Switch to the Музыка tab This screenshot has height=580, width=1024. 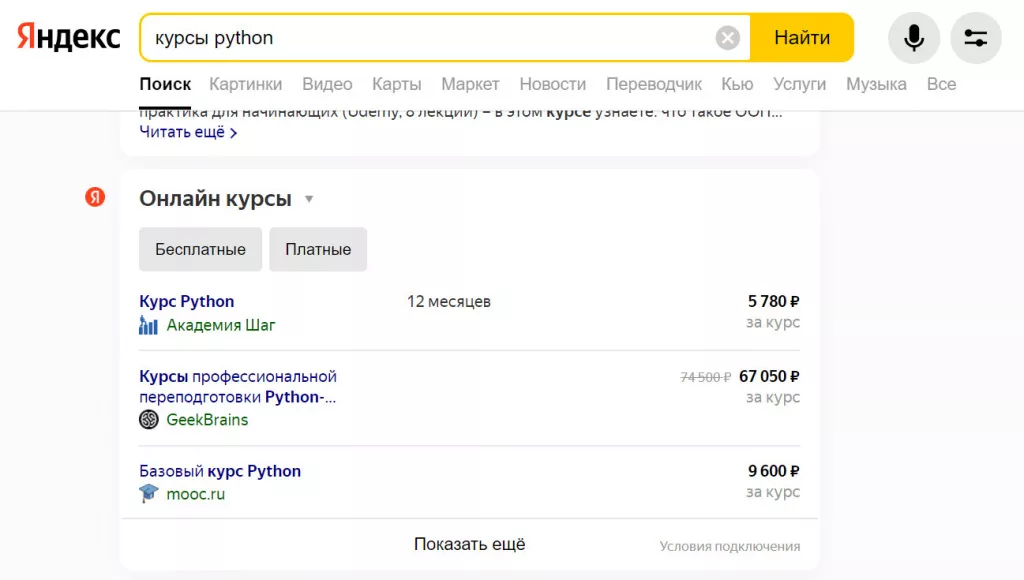[876, 84]
